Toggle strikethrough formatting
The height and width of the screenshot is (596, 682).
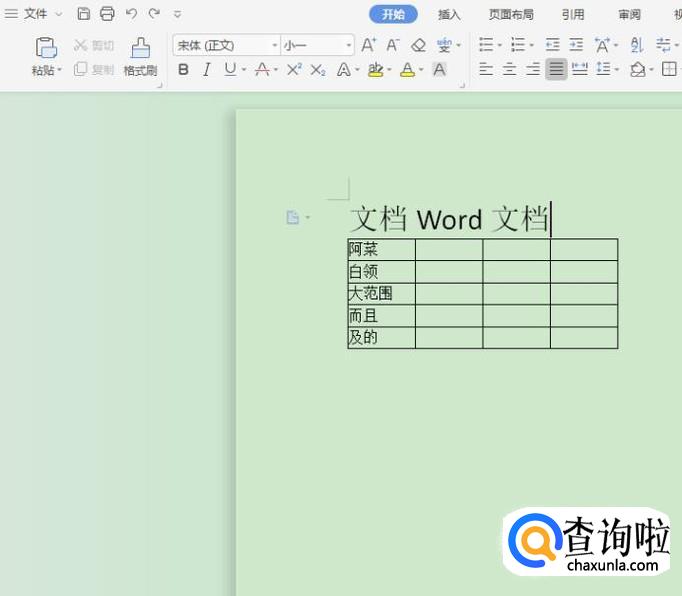point(262,69)
